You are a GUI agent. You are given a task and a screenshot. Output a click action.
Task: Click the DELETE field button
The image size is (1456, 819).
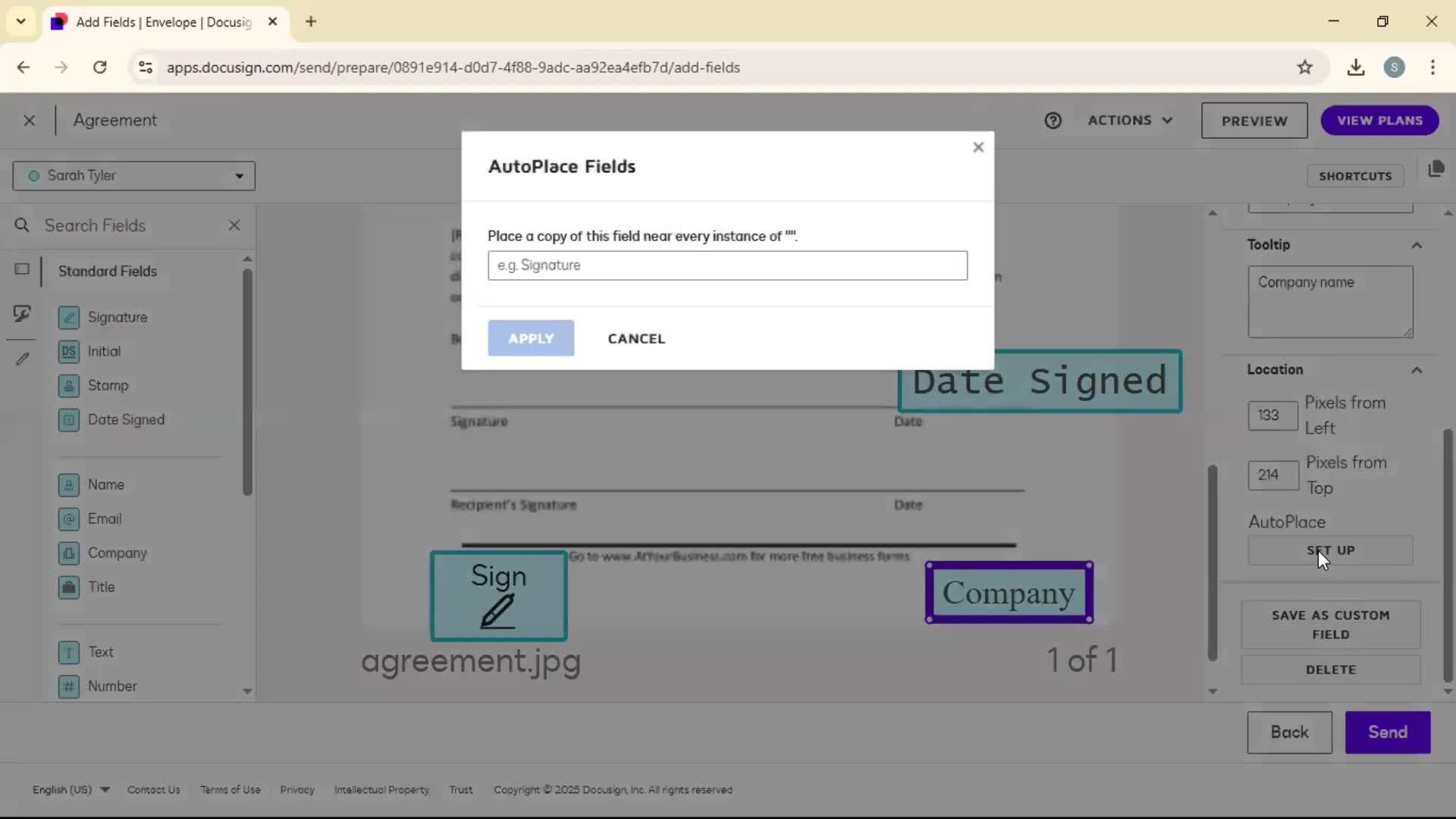[1331, 670]
